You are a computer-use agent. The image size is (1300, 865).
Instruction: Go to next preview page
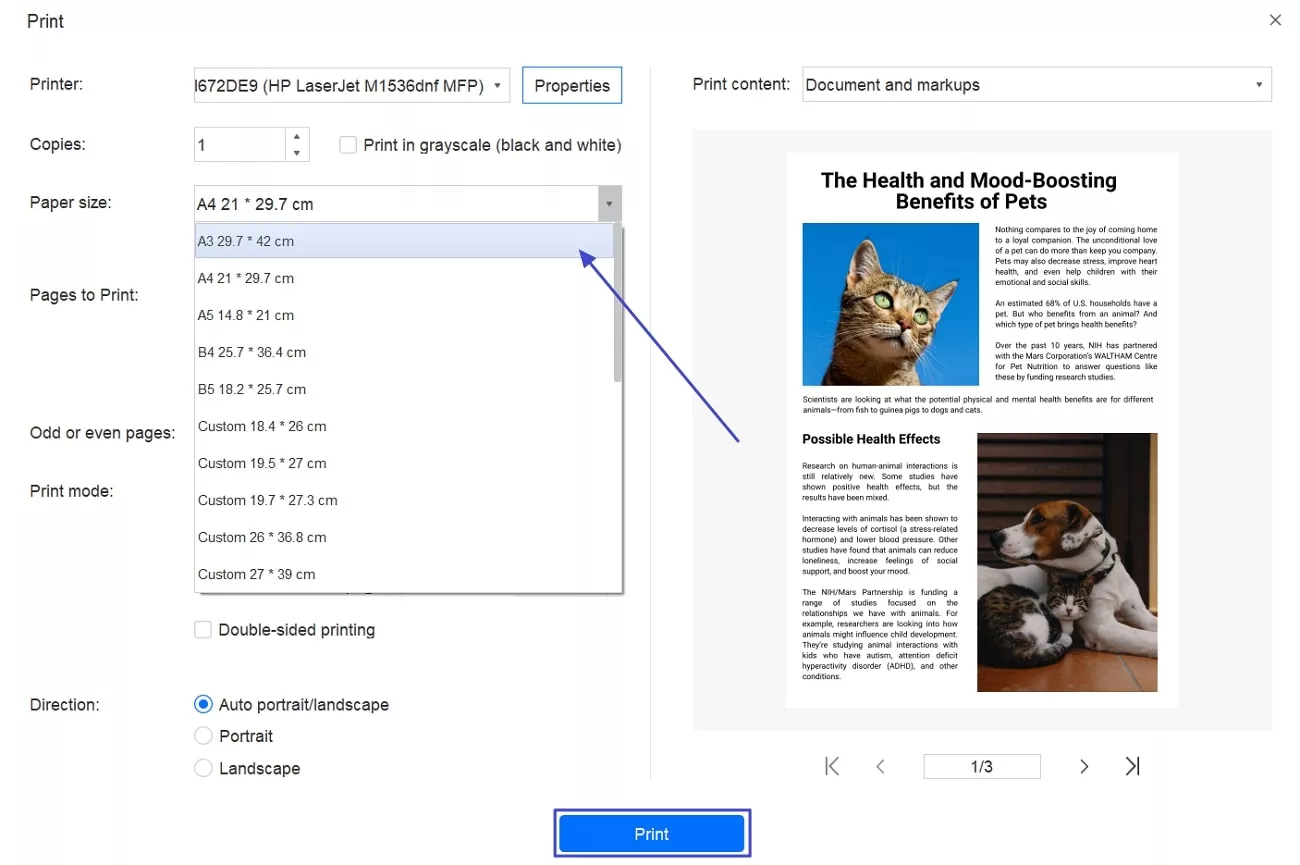[1084, 766]
